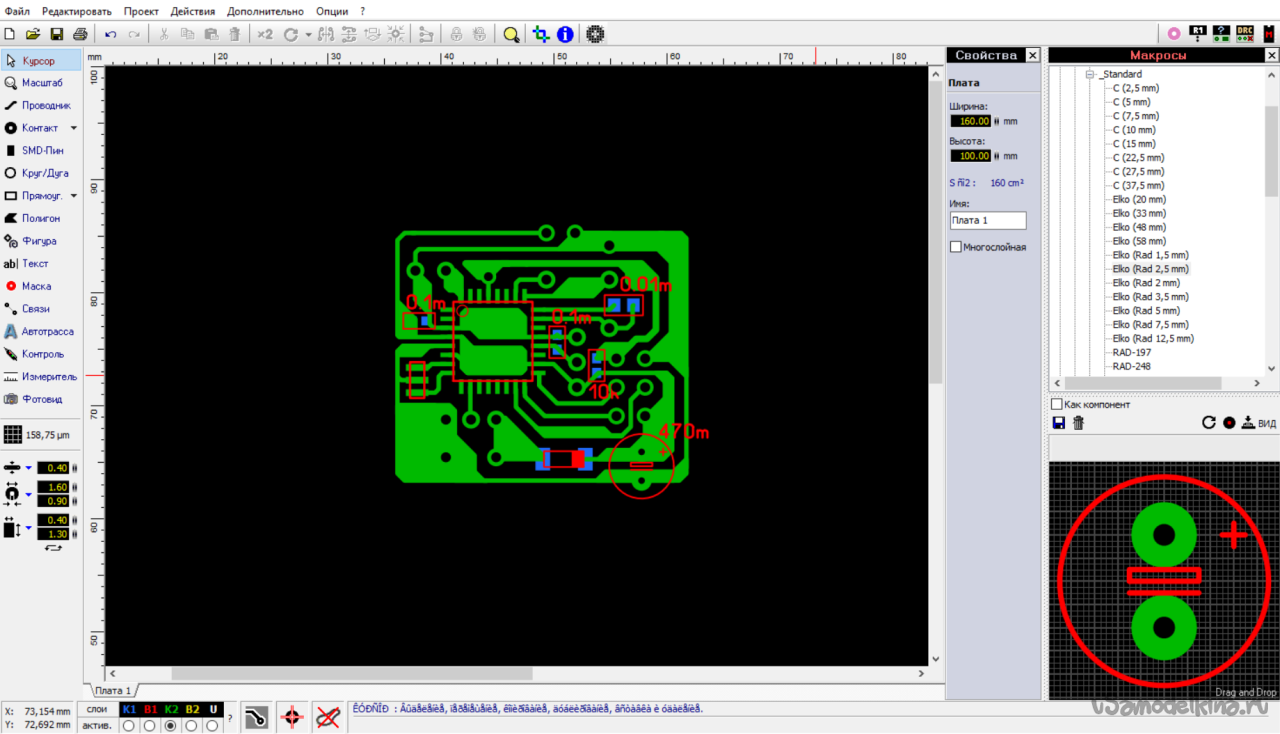Click the ВИД button in macros panel
Screen dimensions: 1280x734
[x=1259, y=423]
